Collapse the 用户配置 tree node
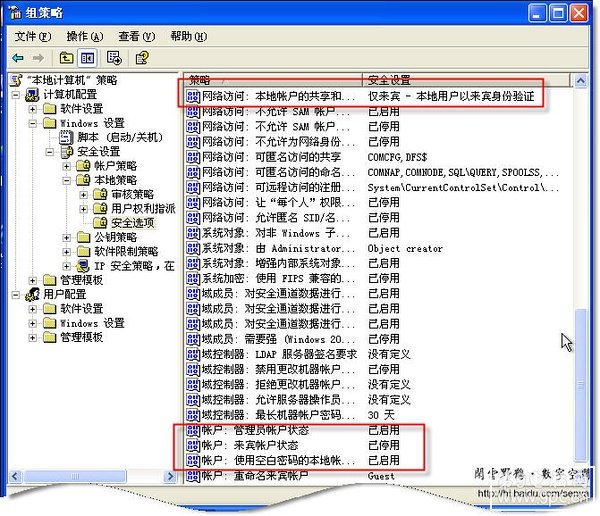The height and width of the screenshot is (516, 600). point(16,295)
